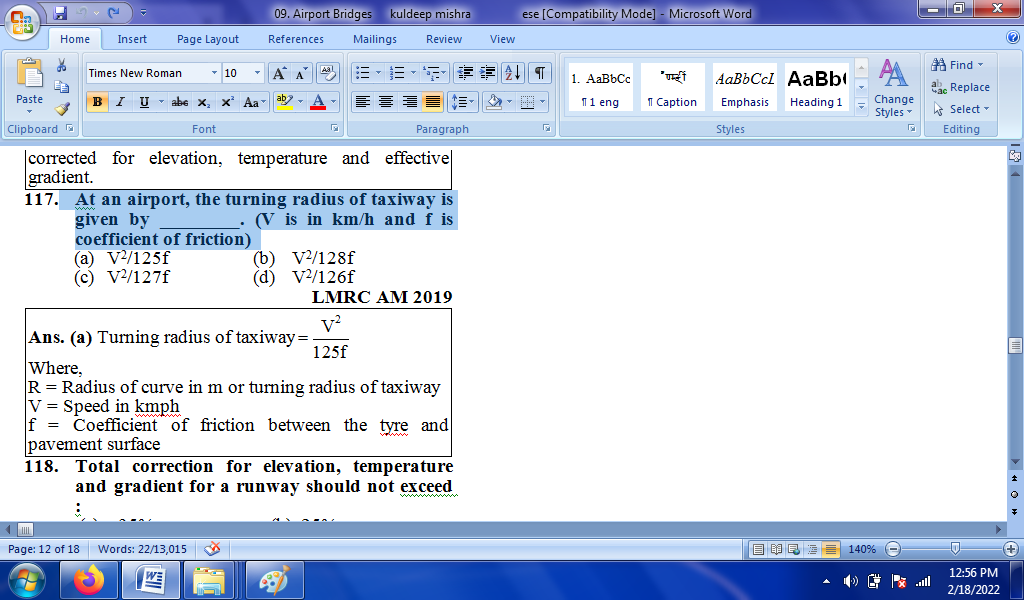This screenshot has height=600, width=1024.
Task: Toggle show paragraph marks
Action: tap(539, 72)
